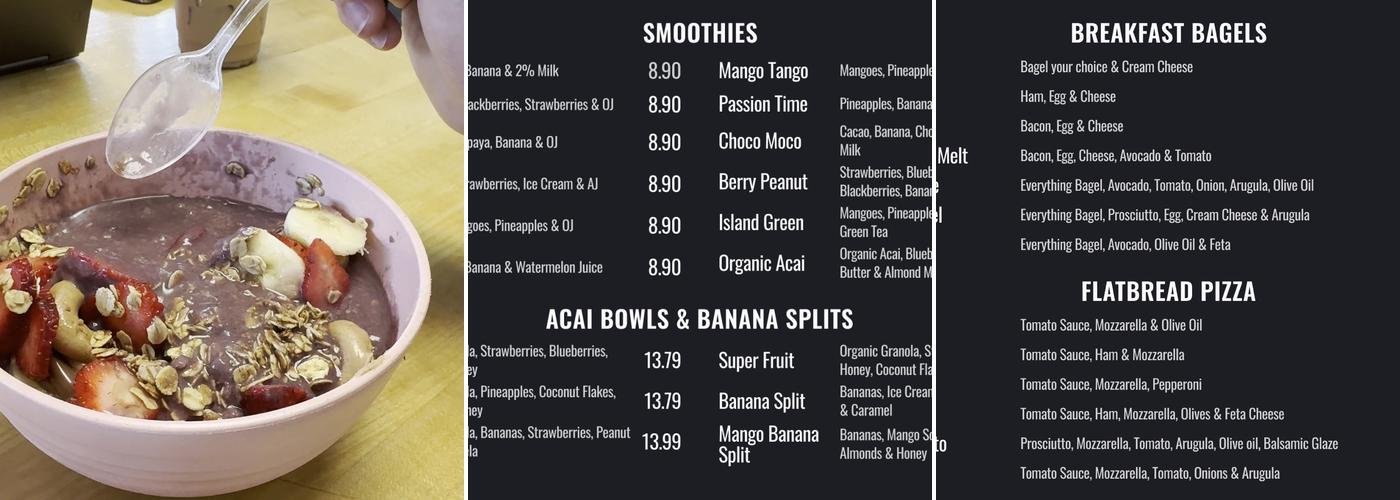Click the Acai Bowls & Banana Splits heading
The height and width of the screenshot is (500, 1400).
click(x=700, y=319)
